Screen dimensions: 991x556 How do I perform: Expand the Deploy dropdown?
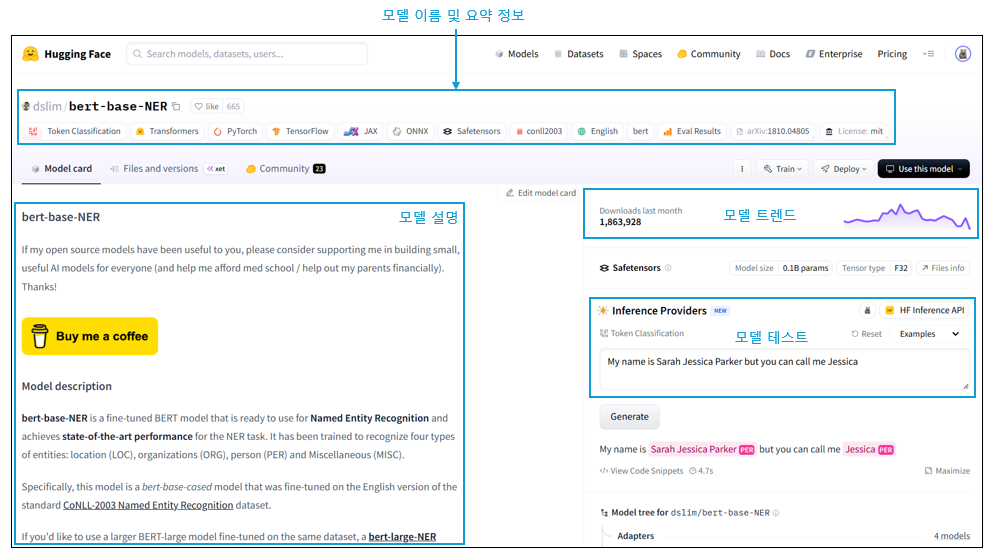[841, 169]
